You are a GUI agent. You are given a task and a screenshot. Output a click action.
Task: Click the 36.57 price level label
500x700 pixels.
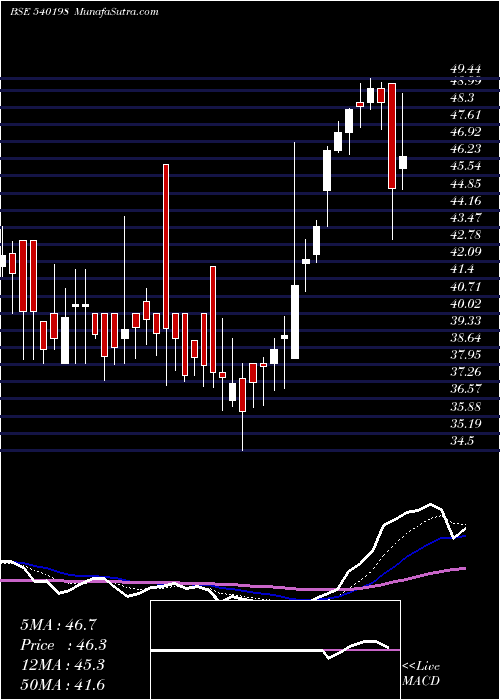(x=466, y=389)
